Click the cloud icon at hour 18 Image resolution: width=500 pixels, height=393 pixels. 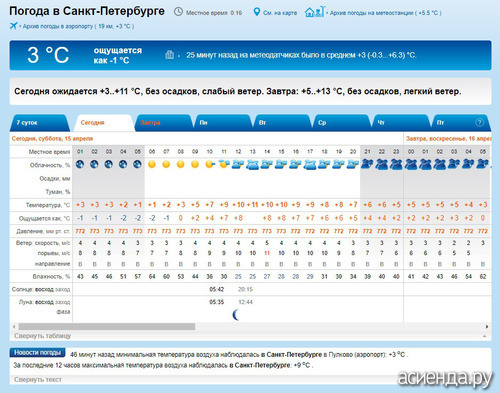324,164
